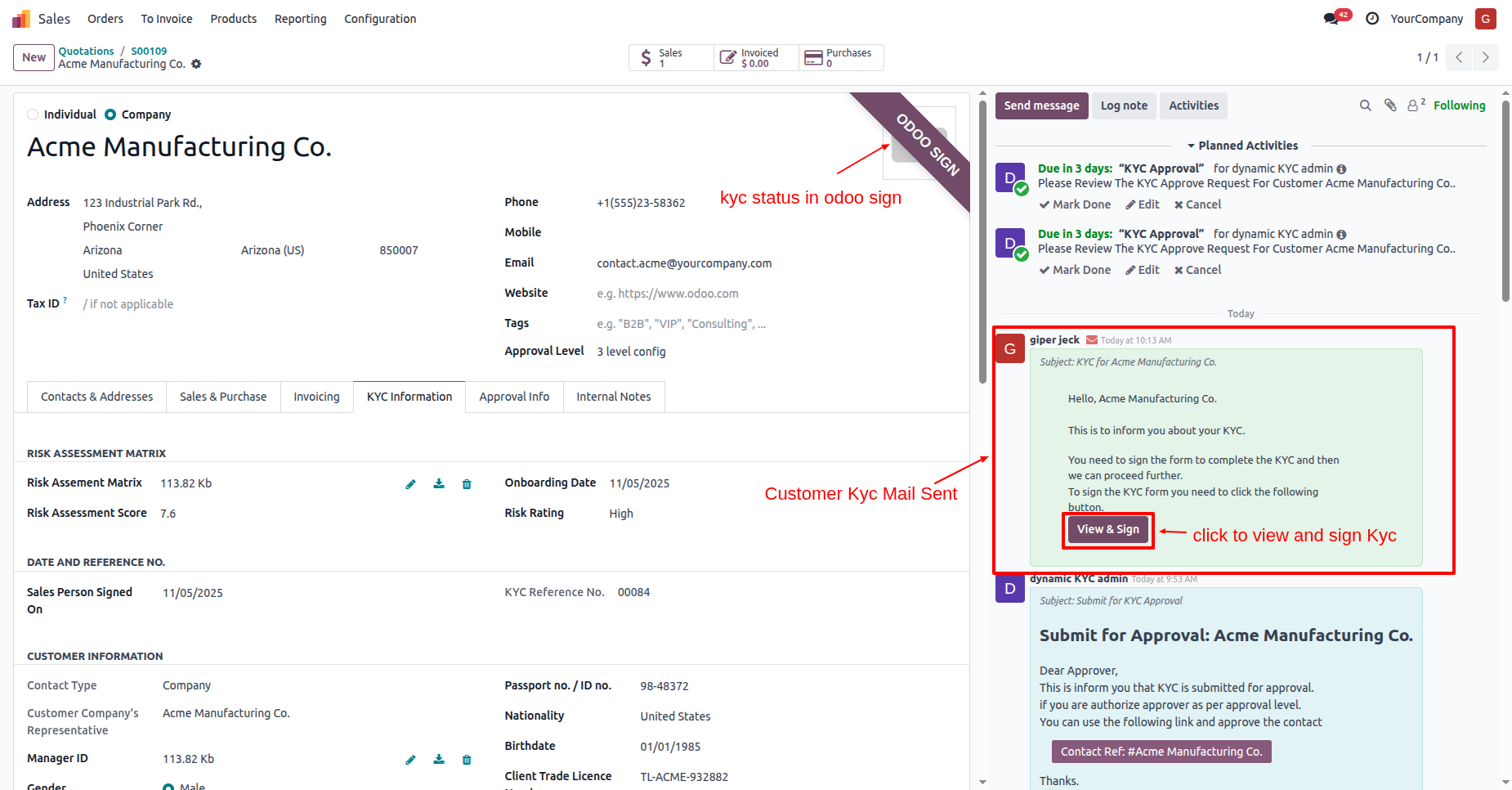Show info icon of the second KYC Approval activity
The image size is (1512, 790).
coord(1341,235)
